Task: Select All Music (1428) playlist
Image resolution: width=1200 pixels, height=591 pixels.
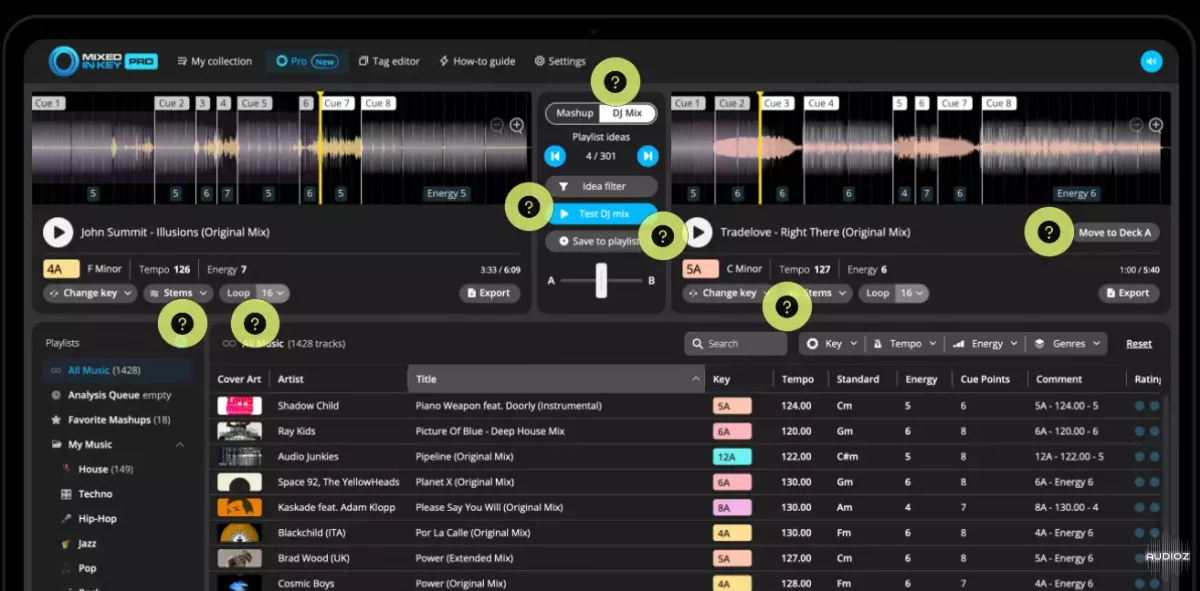Action: tap(118, 370)
